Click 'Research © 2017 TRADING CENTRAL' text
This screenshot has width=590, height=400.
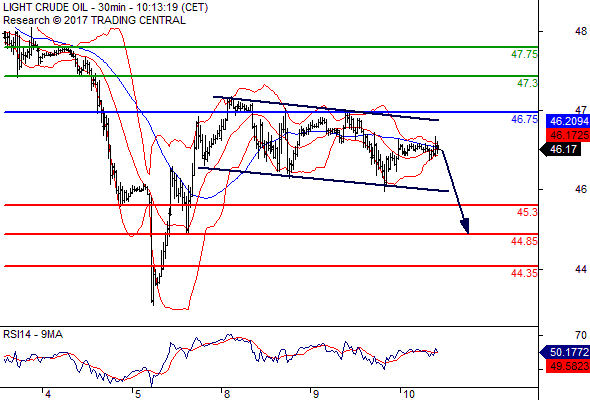tap(94, 20)
